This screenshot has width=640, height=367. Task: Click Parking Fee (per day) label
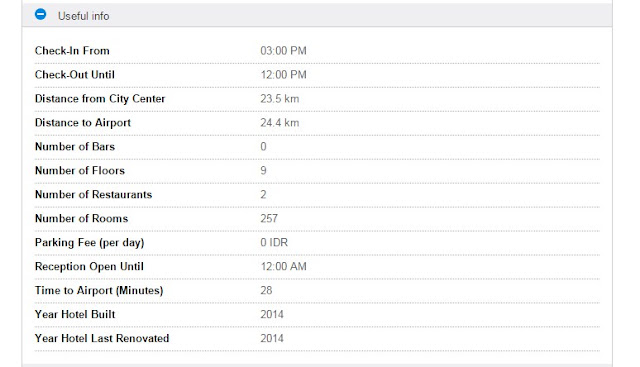pyautogui.click(x=90, y=243)
